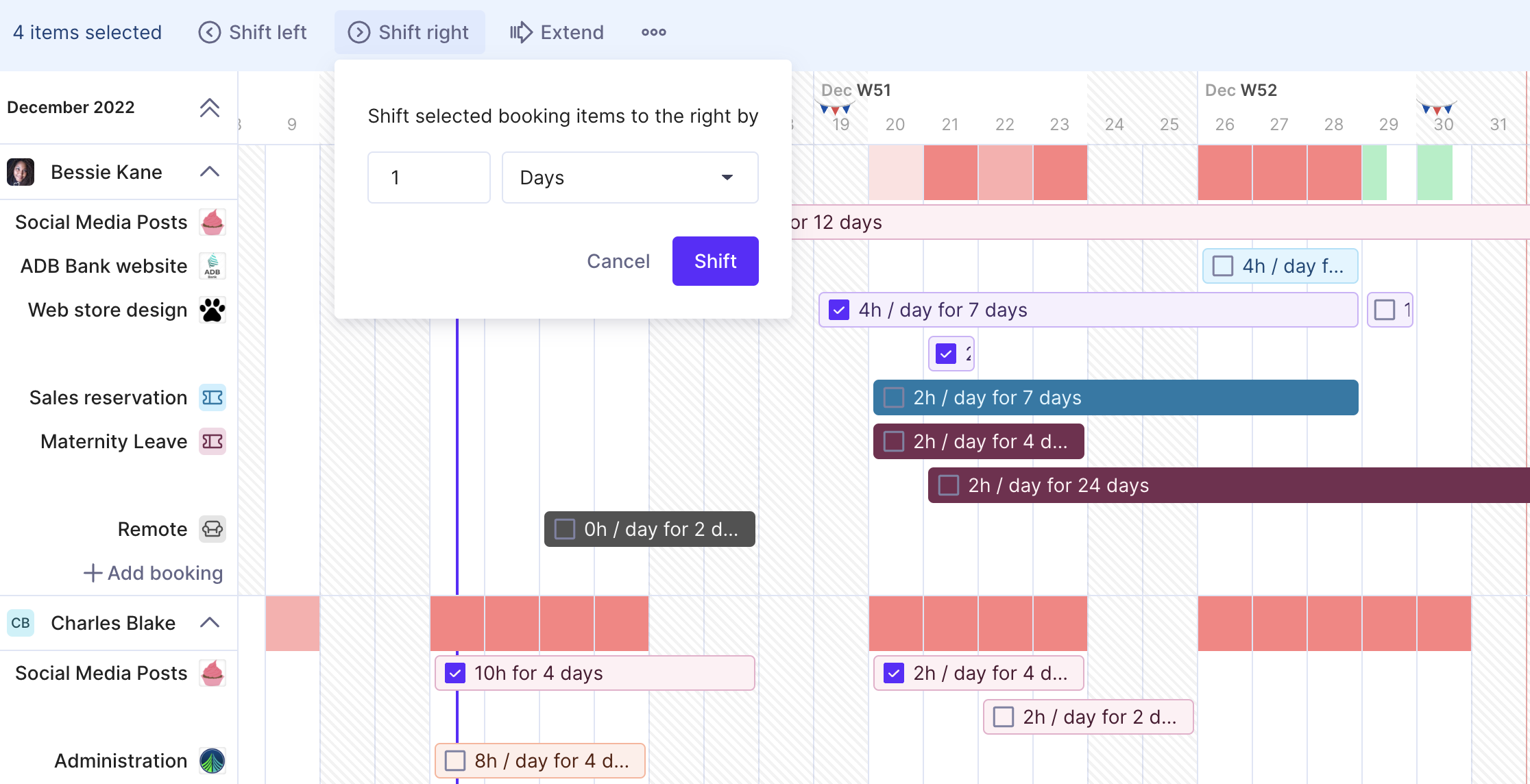The width and height of the screenshot is (1530, 784).
Task: Click the Administration project icon
Action: tap(212, 761)
